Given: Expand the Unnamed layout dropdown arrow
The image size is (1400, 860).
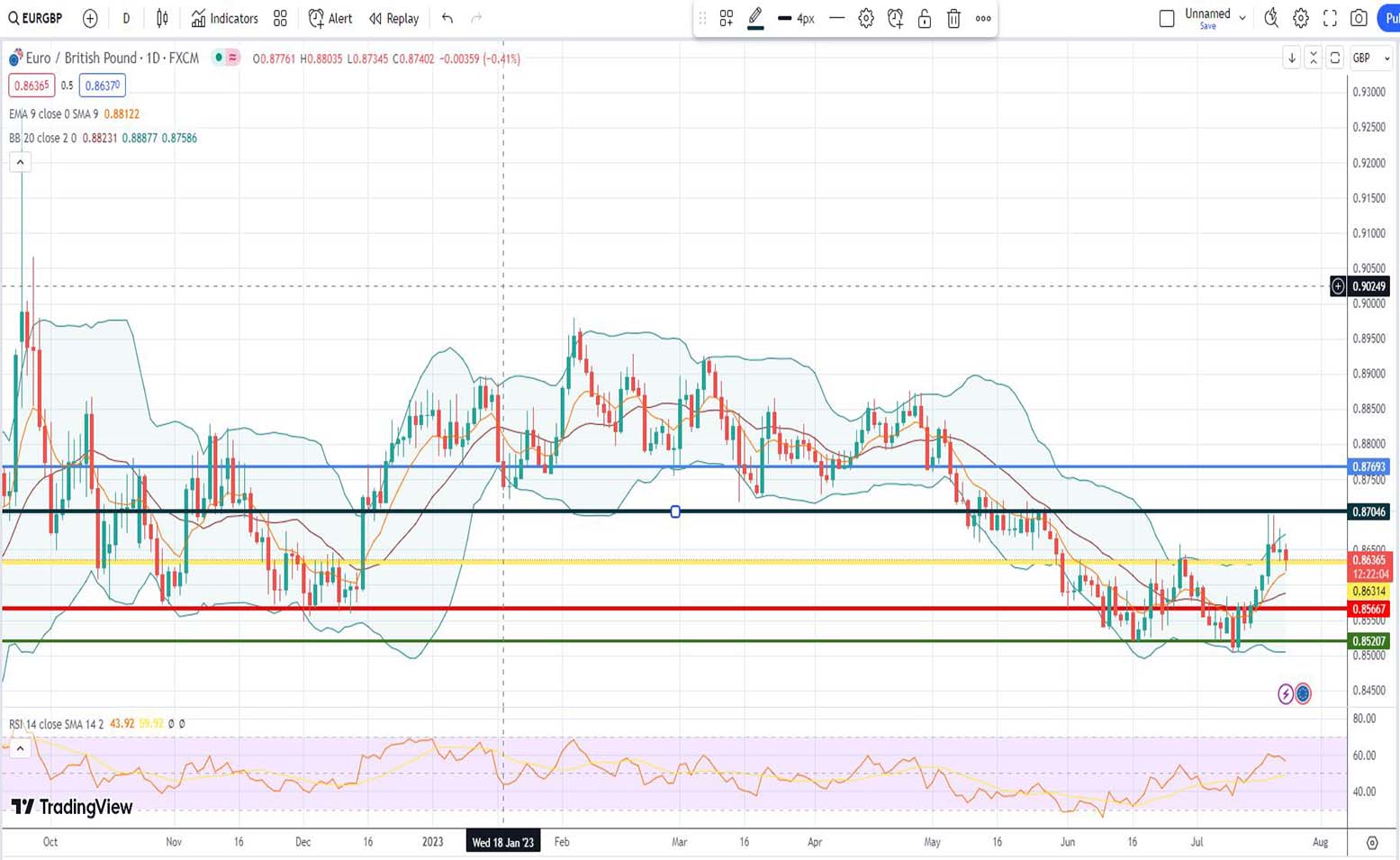Looking at the screenshot, I should [x=1242, y=18].
